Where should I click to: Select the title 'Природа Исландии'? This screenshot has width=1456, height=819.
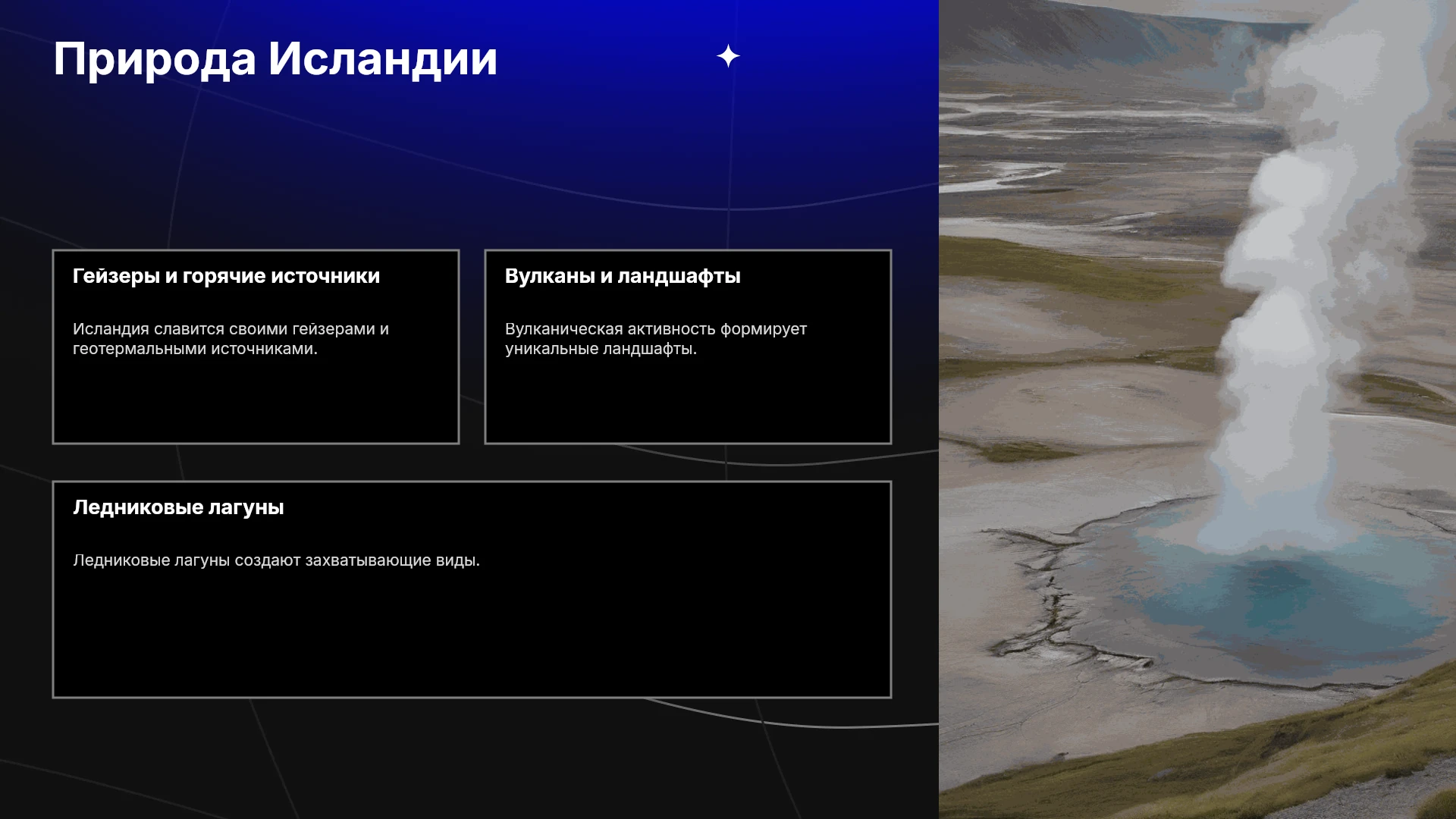(x=275, y=59)
